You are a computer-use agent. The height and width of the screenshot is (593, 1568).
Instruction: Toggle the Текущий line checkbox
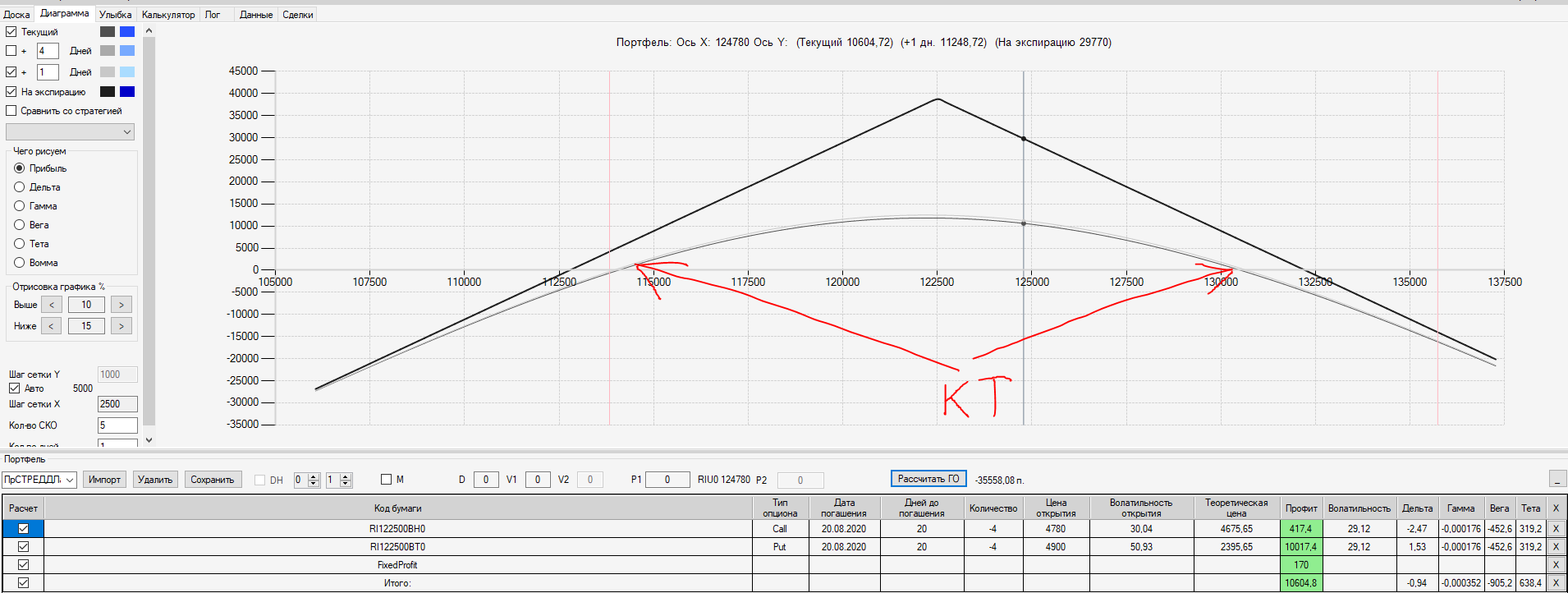point(11,32)
